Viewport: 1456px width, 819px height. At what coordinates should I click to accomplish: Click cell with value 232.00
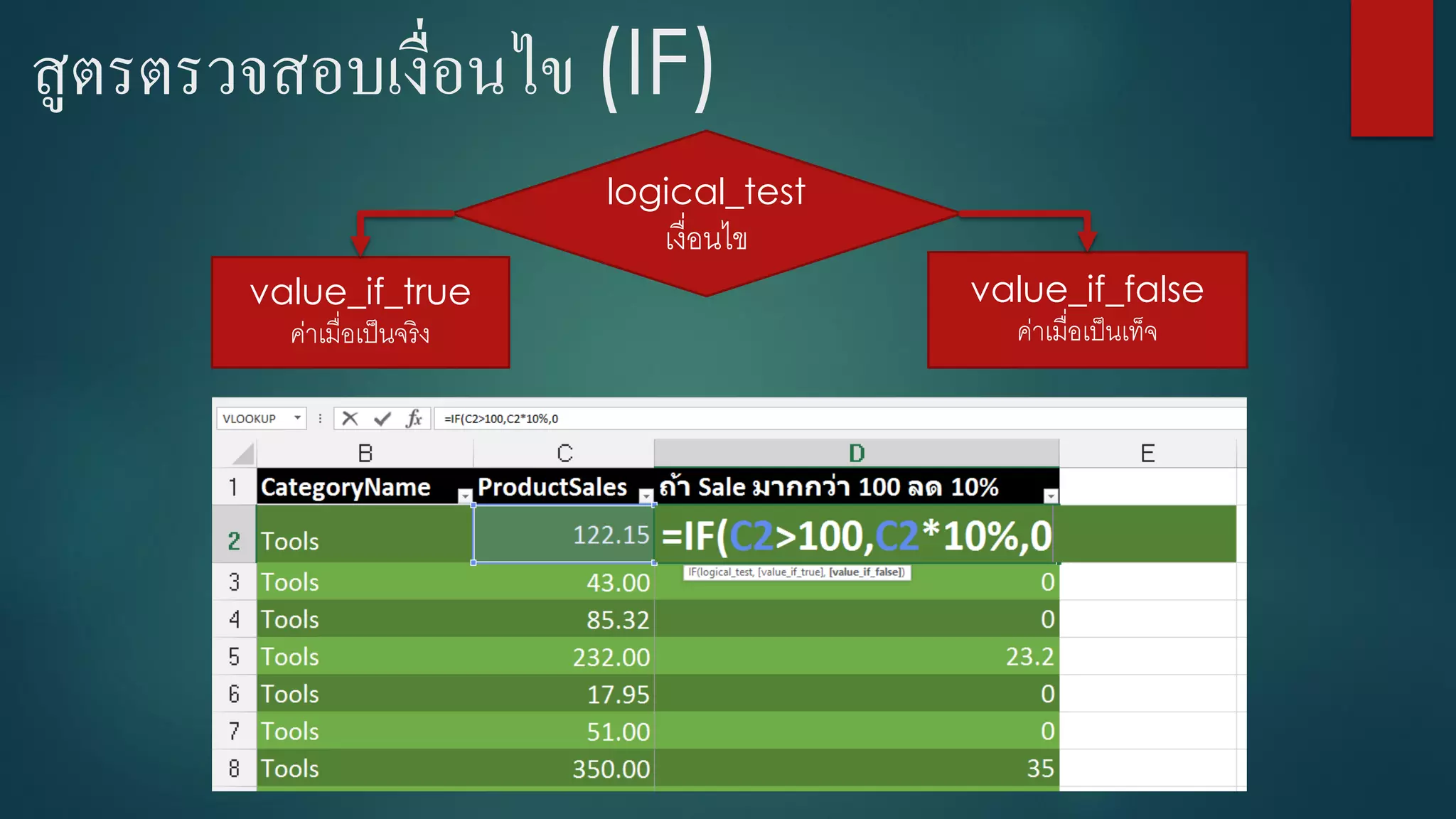564,656
